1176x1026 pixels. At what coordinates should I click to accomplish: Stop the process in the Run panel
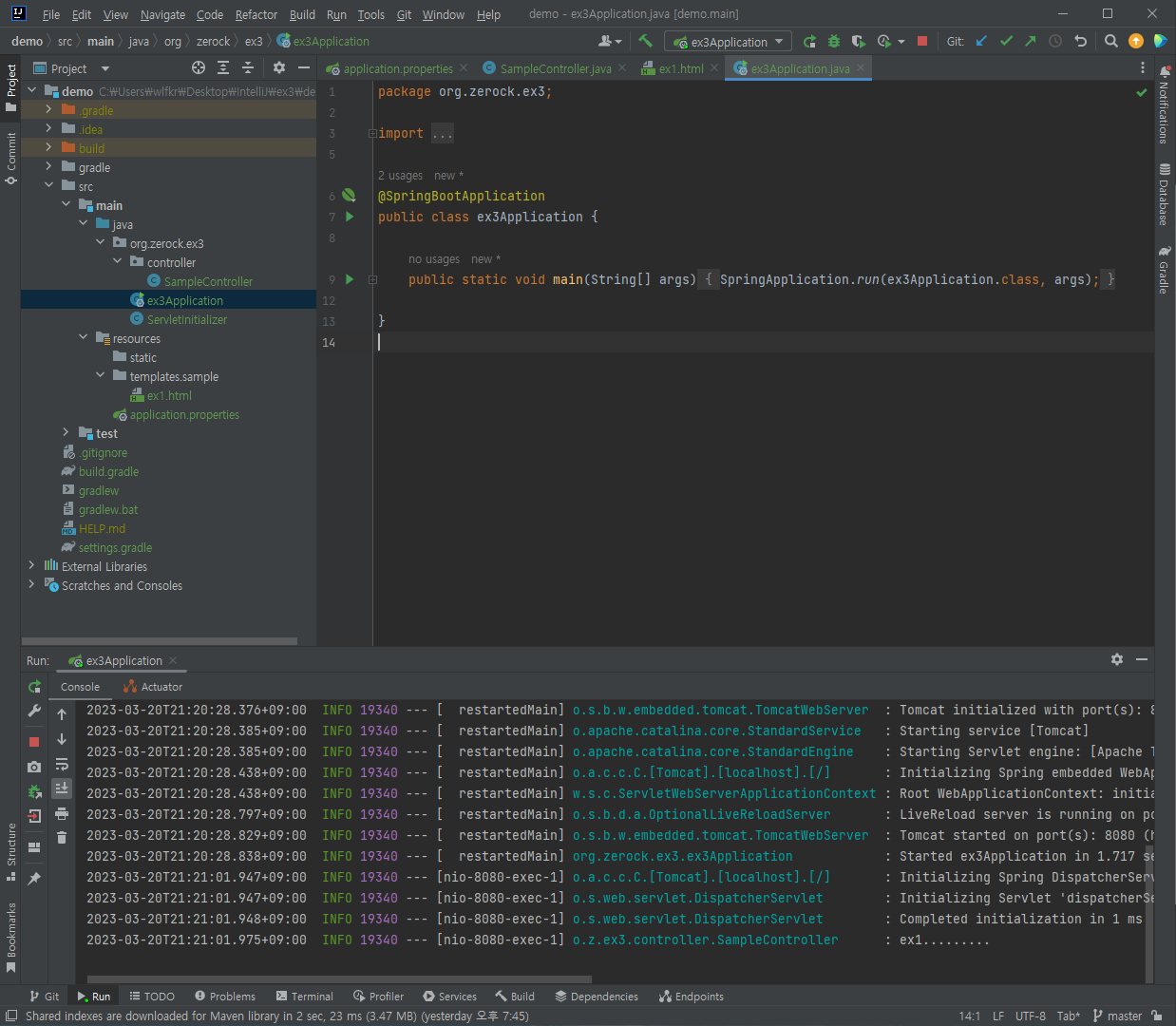point(34,741)
